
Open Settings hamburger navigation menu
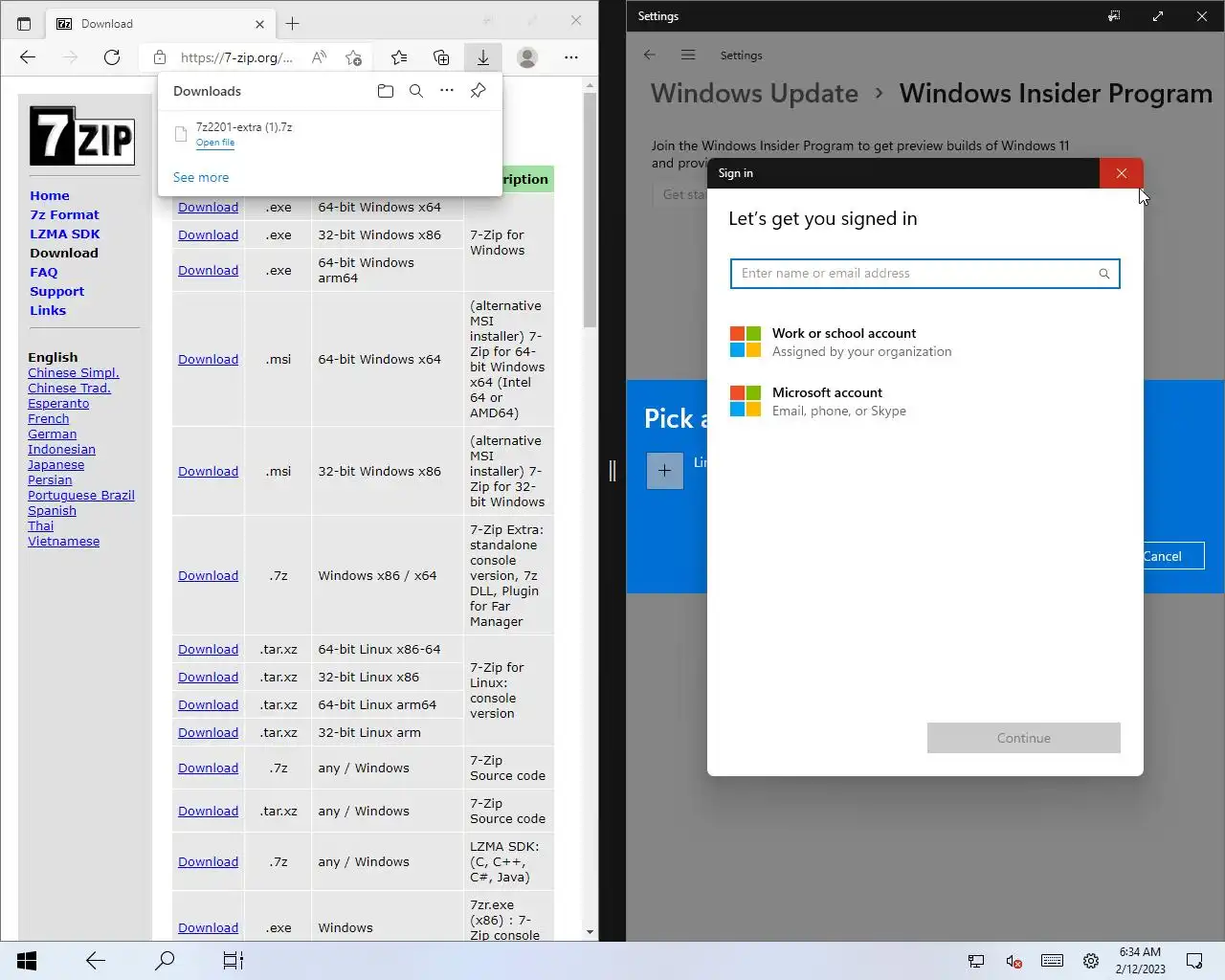coord(688,55)
